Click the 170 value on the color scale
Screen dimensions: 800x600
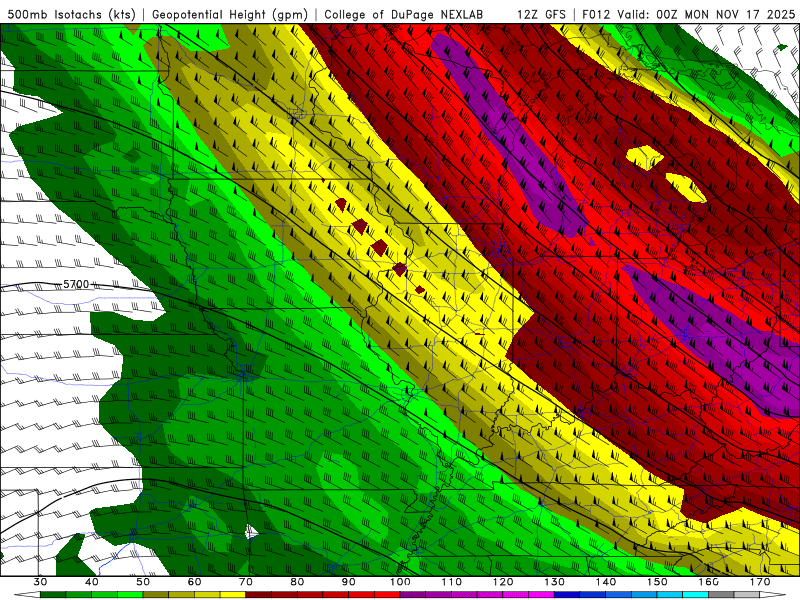760,582
